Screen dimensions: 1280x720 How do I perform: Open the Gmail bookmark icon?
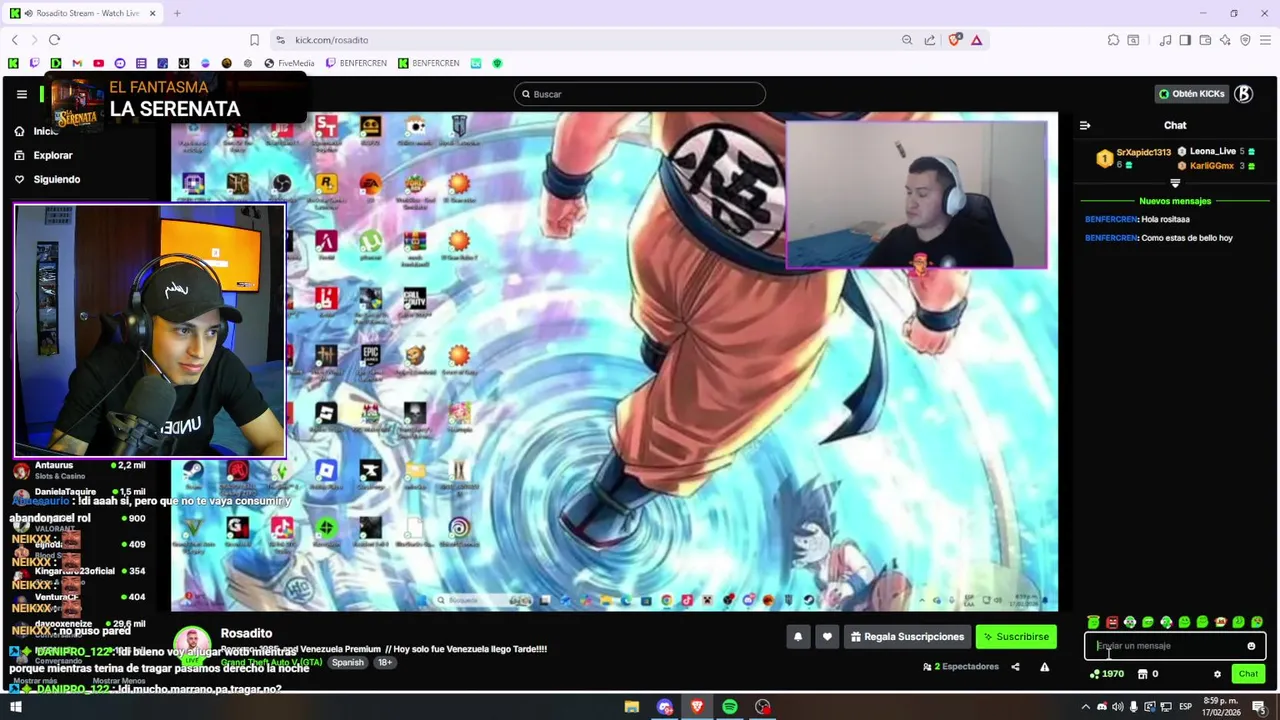pyautogui.click(x=77, y=63)
